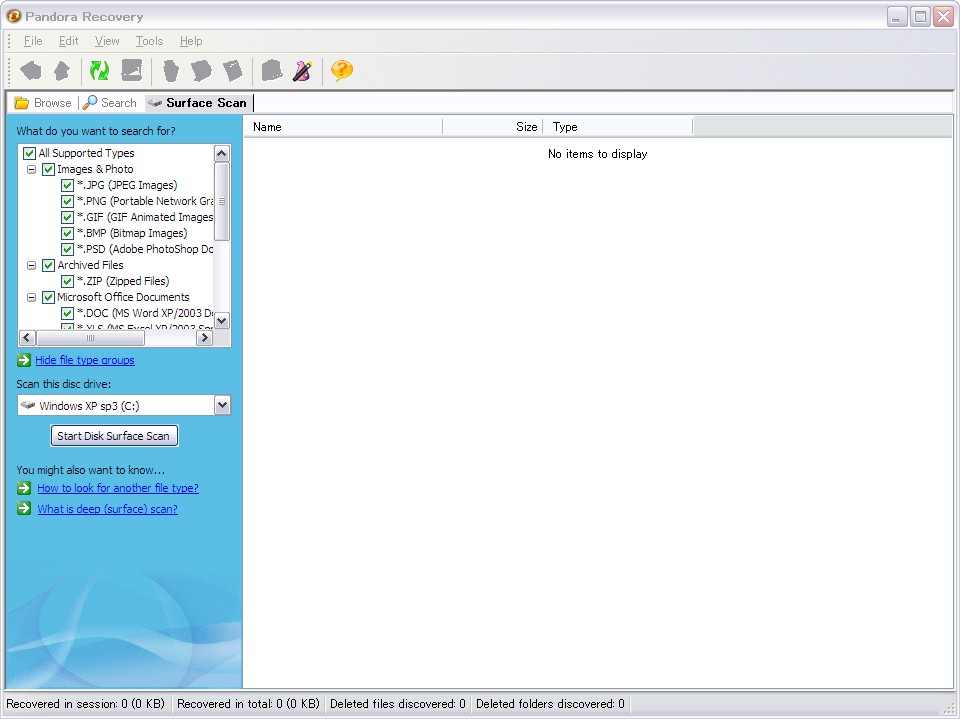
Task: Sort results by the Size column header
Action: pos(492,127)
